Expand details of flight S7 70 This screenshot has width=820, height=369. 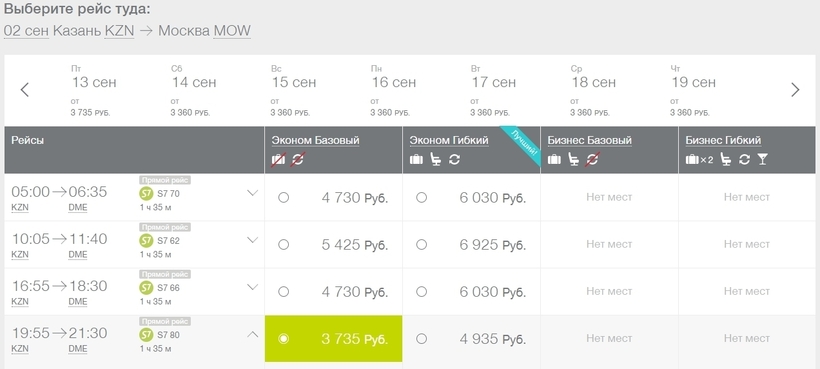pyautogui.click(x=253, y=193)
